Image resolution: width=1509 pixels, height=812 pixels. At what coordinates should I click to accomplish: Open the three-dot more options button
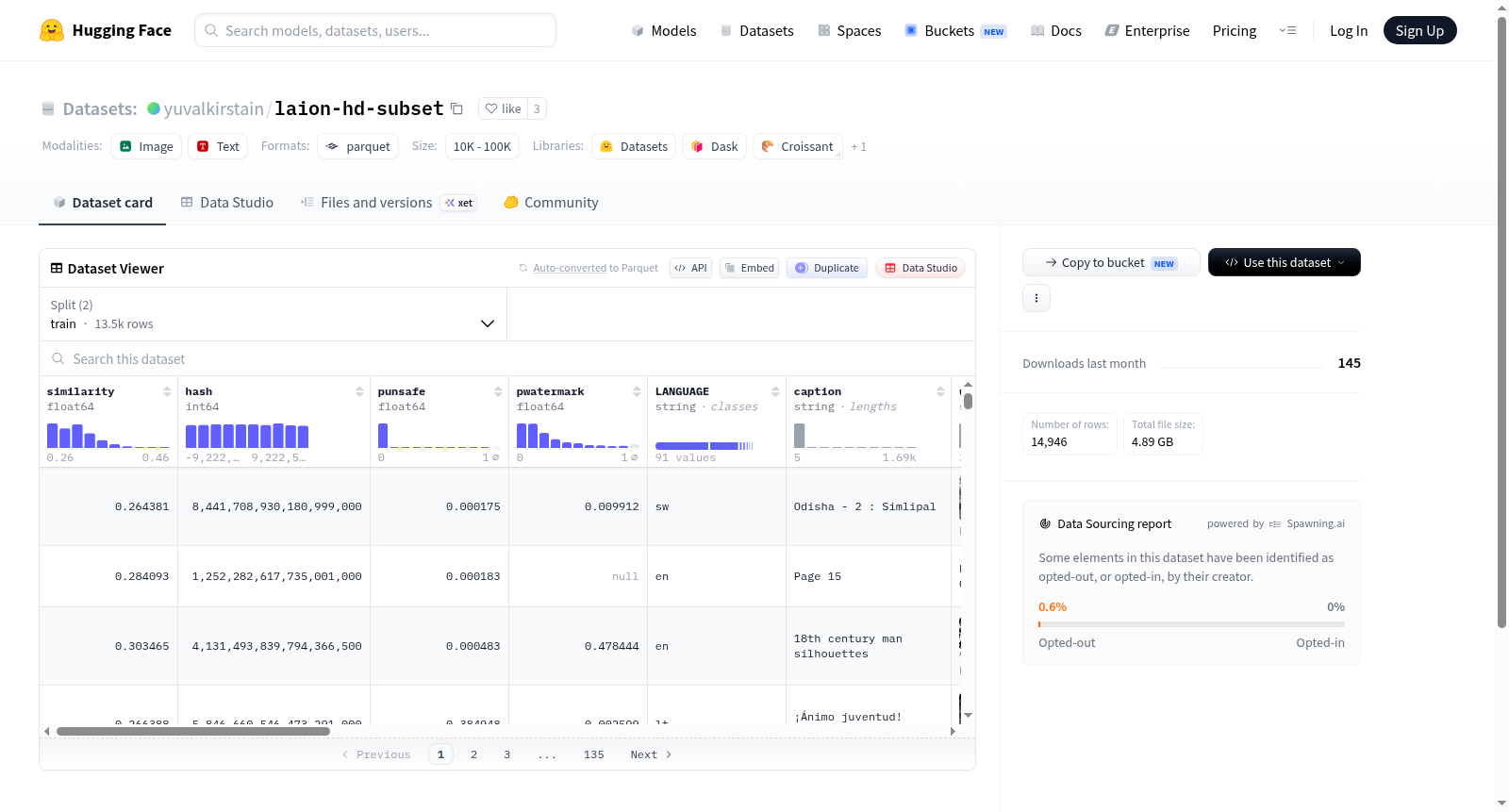click(x=1036, y=298)
